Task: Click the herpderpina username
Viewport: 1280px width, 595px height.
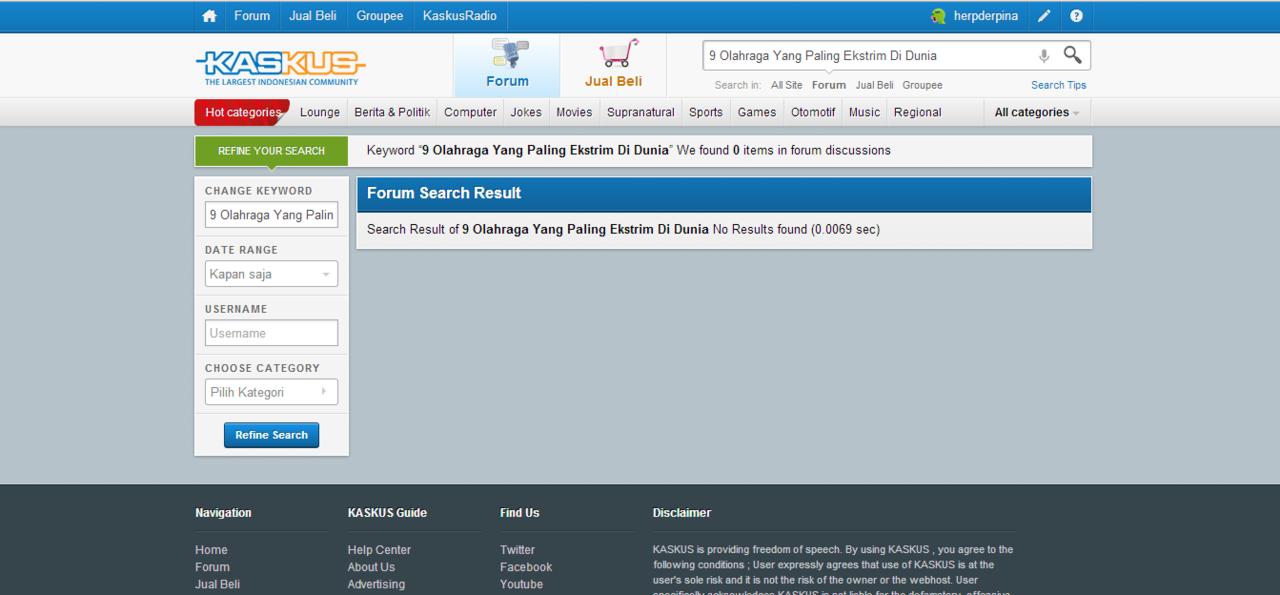Action: (986, 16)
